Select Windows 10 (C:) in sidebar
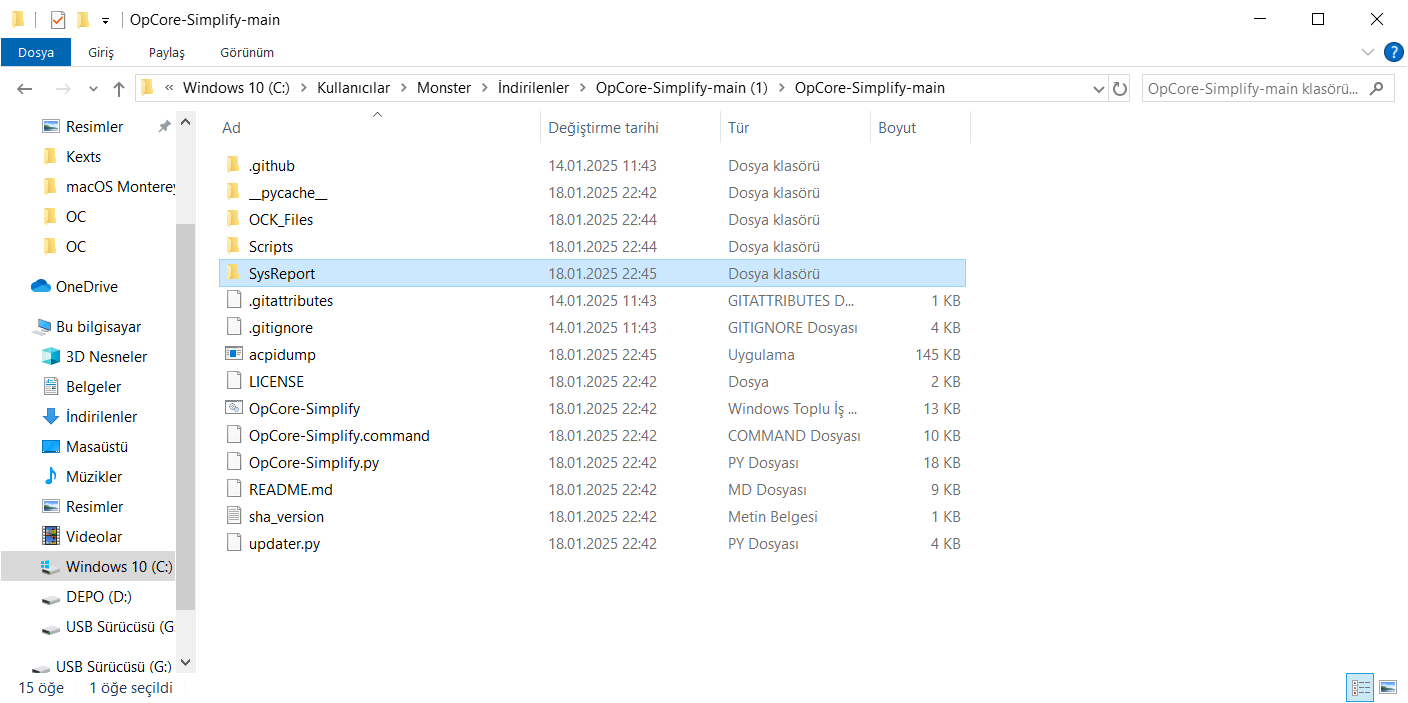 (x=88, y=566)
